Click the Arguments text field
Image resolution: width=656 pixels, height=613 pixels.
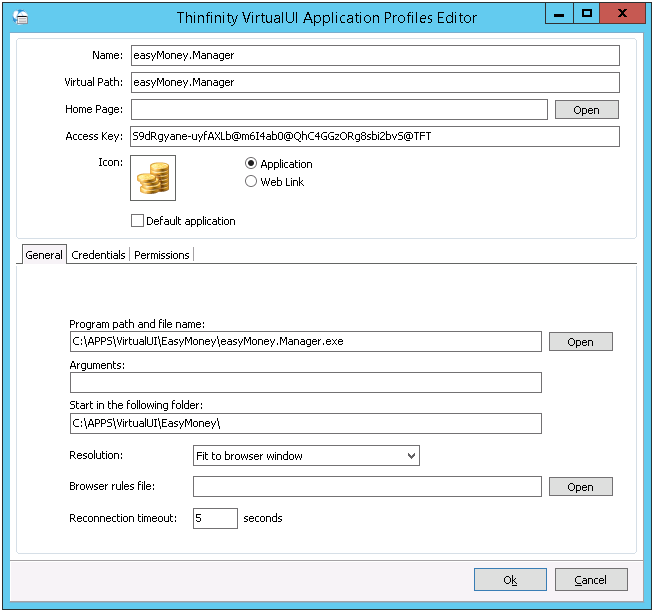(x=306, y=382)
